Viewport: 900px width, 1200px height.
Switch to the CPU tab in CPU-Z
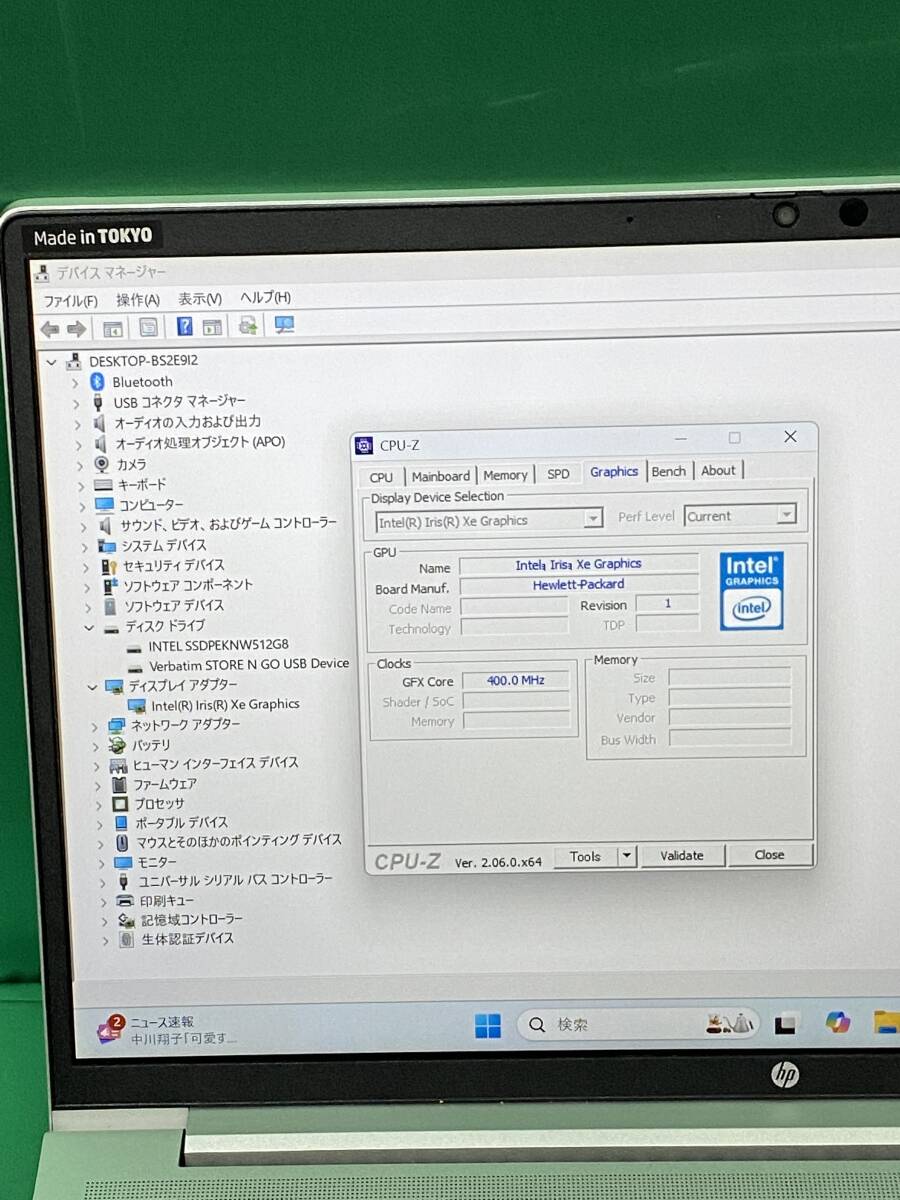pyautogui.click(x=381, y=477)
